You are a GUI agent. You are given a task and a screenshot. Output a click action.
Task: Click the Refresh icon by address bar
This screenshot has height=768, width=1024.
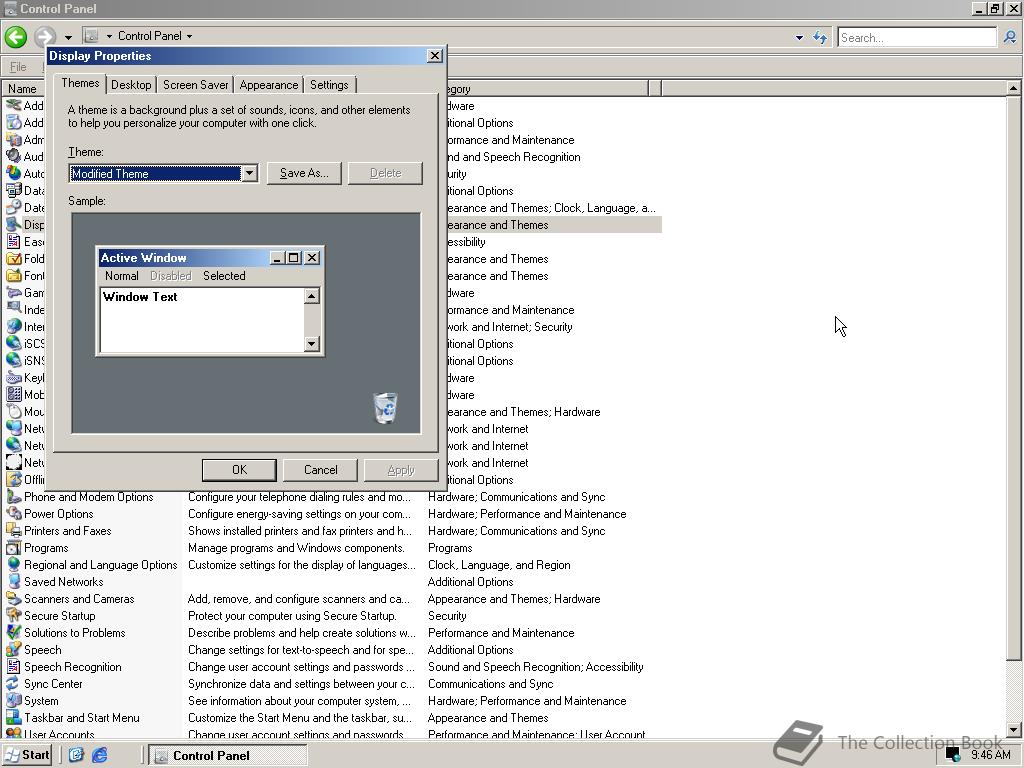[820, 38]
